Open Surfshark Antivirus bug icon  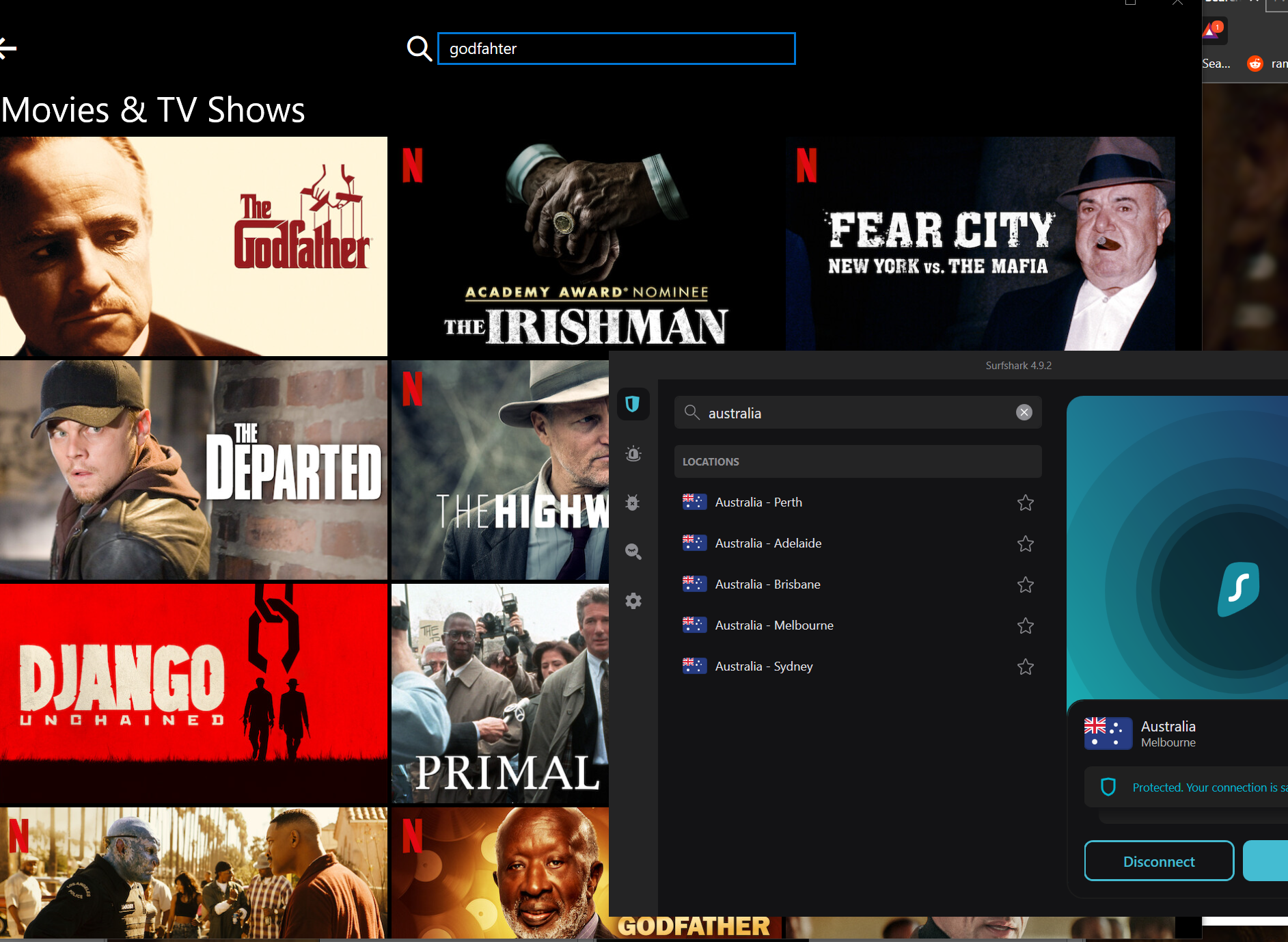(x=633, y=503)
